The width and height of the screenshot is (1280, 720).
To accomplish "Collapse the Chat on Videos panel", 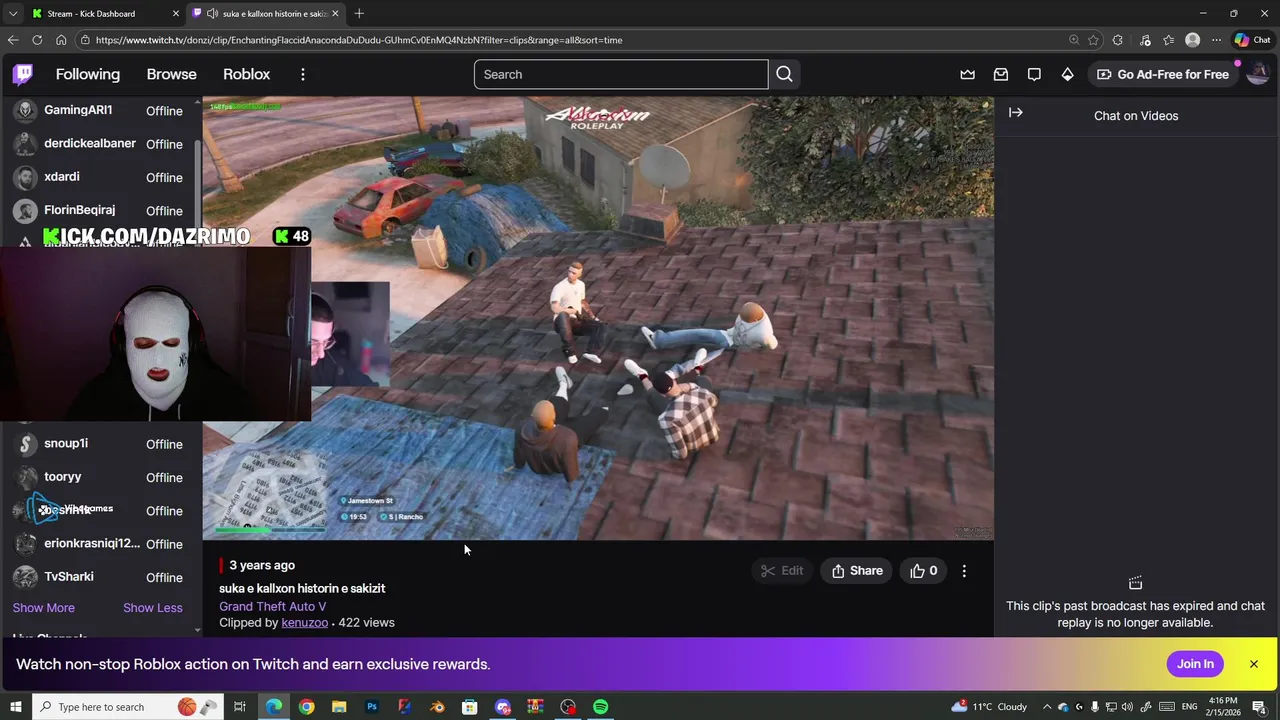I will point(1015,113).
